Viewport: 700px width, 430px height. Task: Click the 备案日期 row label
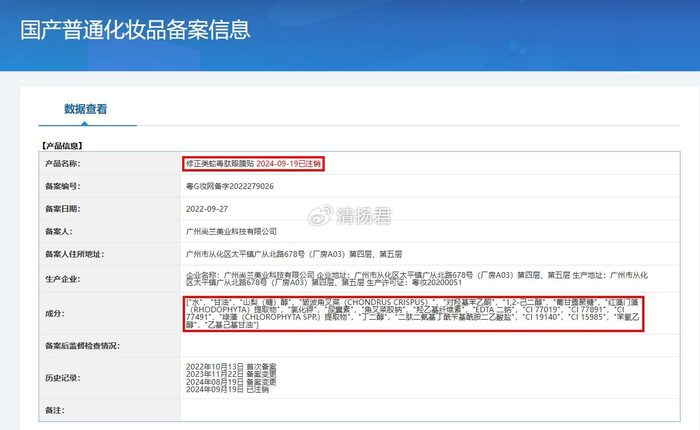[x=62, y=209]
